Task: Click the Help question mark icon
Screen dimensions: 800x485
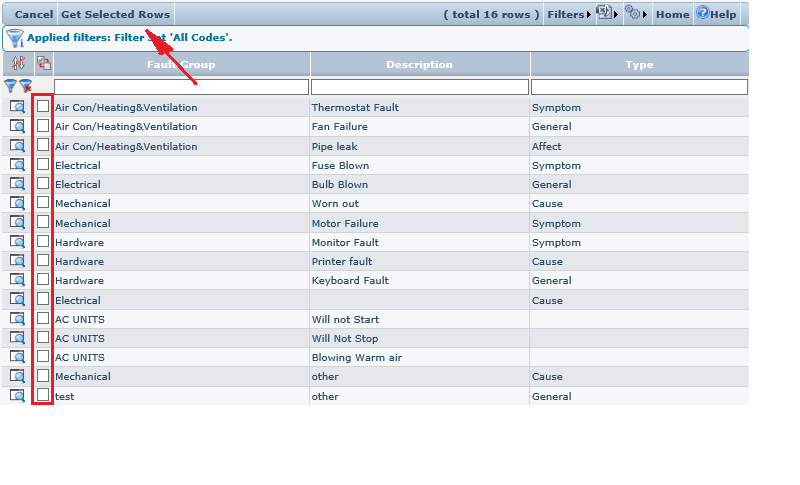Action: tap(702, 14)
